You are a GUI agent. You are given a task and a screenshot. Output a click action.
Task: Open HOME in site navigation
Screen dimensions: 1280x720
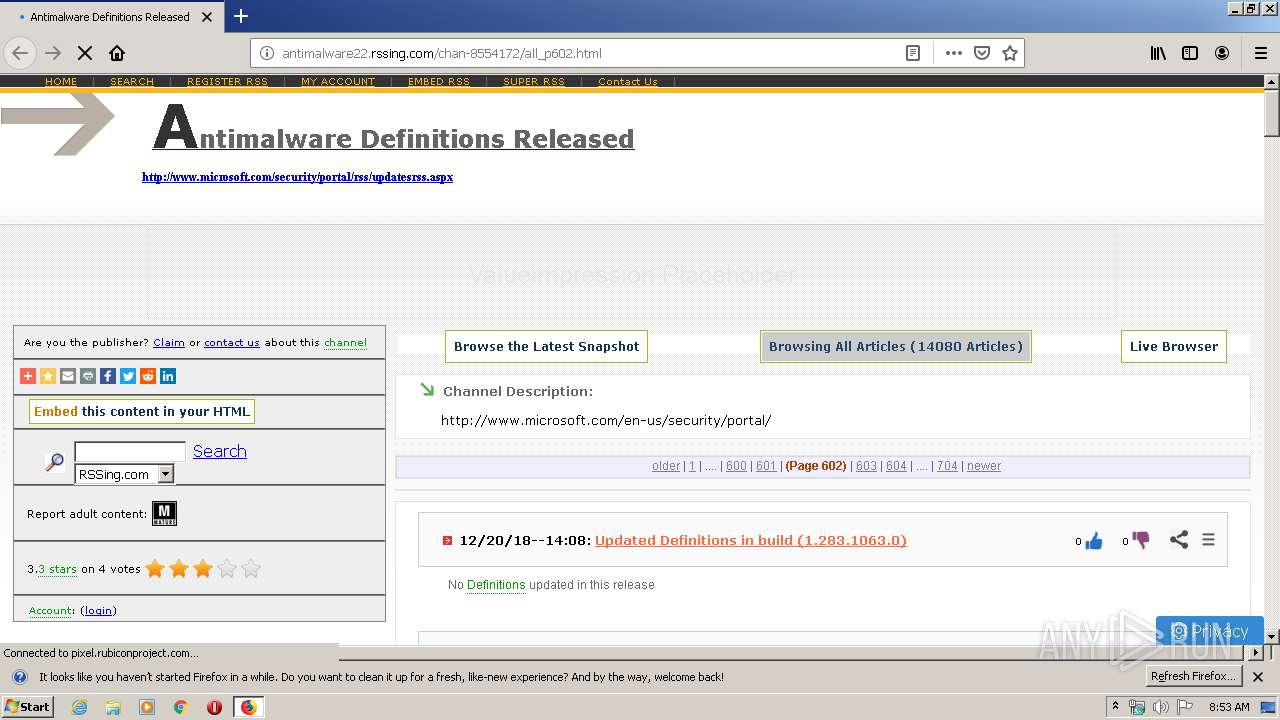point(61,82)
